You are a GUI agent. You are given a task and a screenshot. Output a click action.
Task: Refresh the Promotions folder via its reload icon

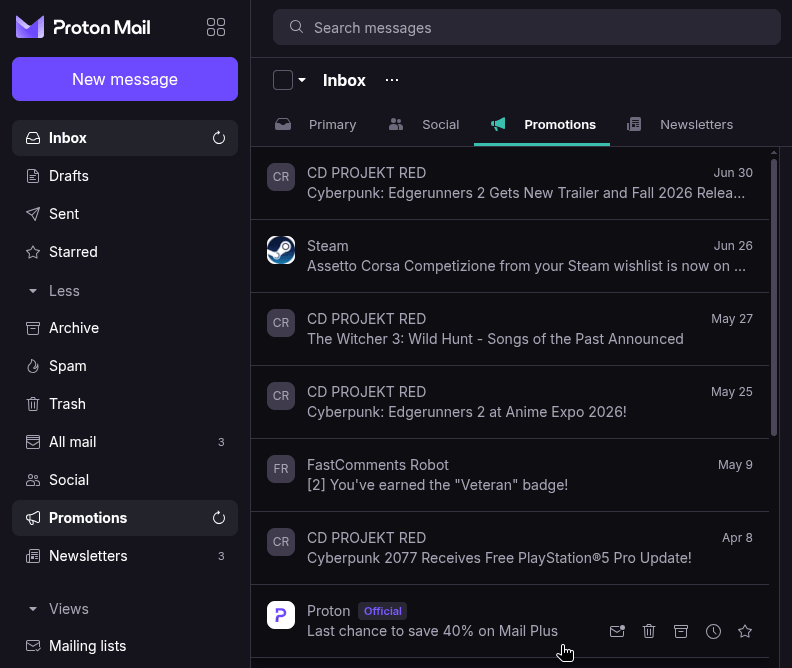pyautogui.click(x=219, y=518)
